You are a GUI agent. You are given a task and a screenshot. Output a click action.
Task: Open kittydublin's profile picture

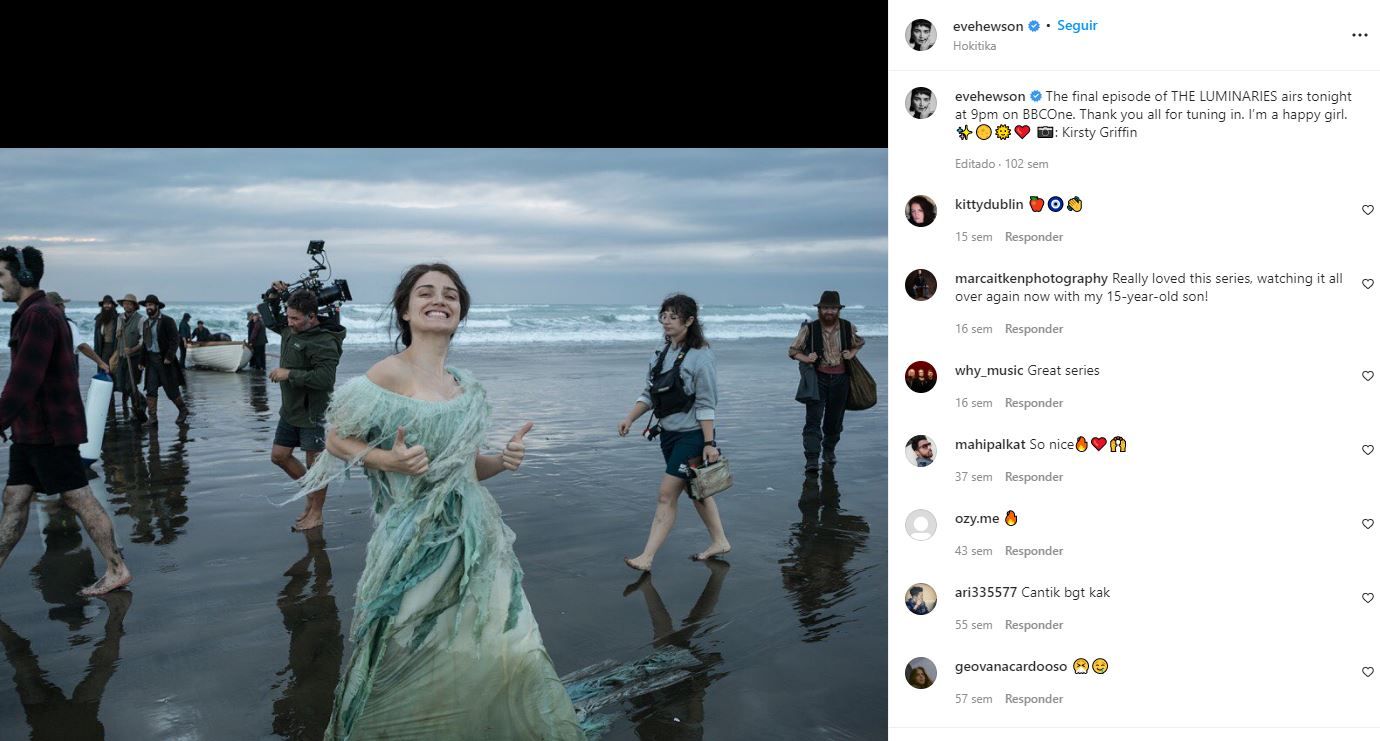tap(921, 211)
